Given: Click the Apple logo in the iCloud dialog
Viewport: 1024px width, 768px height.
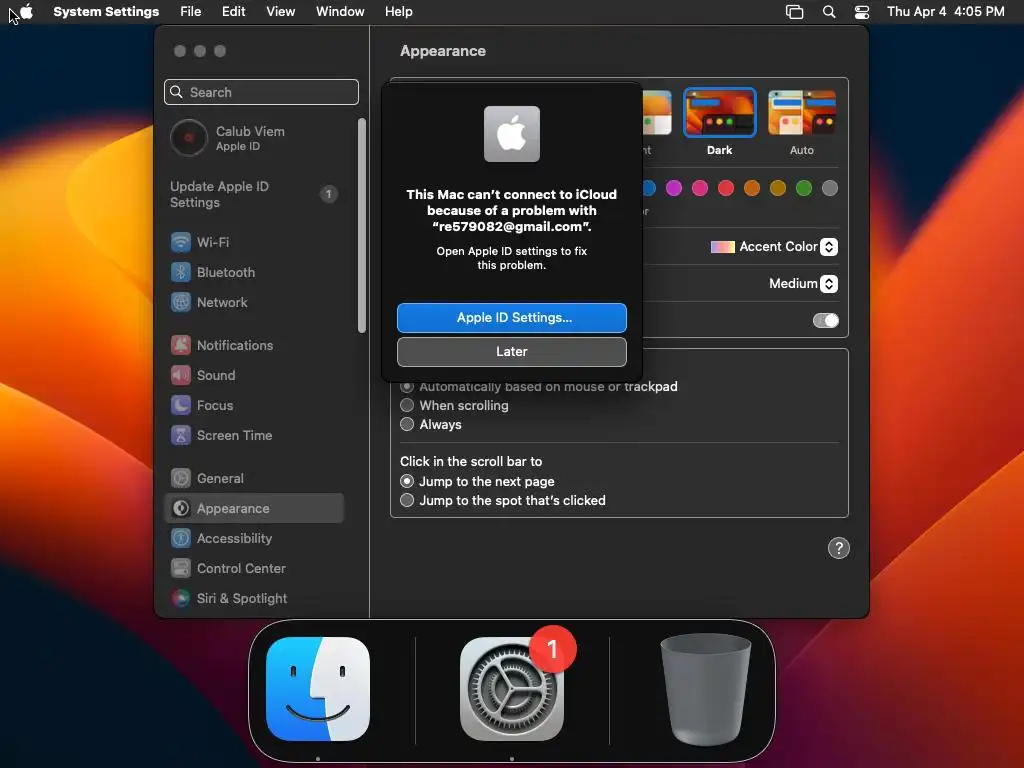Looking at the screenshot, I should point(512,134).
